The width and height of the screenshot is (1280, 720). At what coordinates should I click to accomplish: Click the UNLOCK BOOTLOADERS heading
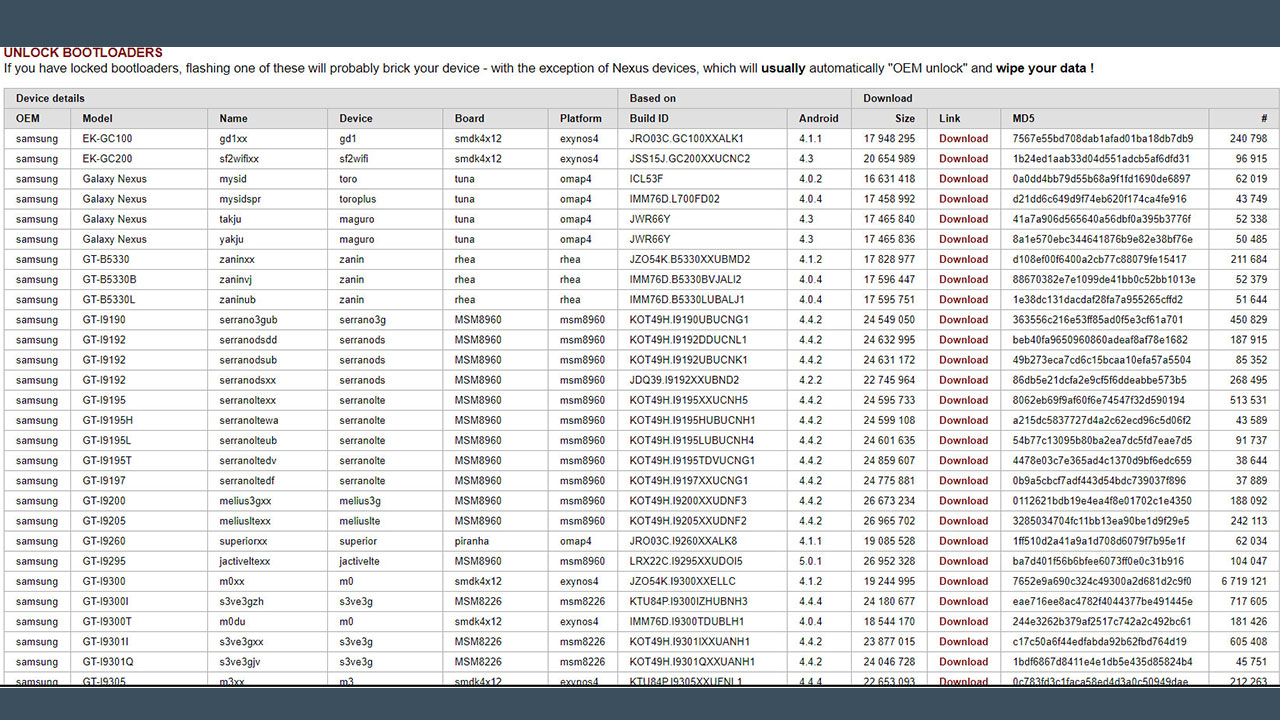tap(83, 53)
